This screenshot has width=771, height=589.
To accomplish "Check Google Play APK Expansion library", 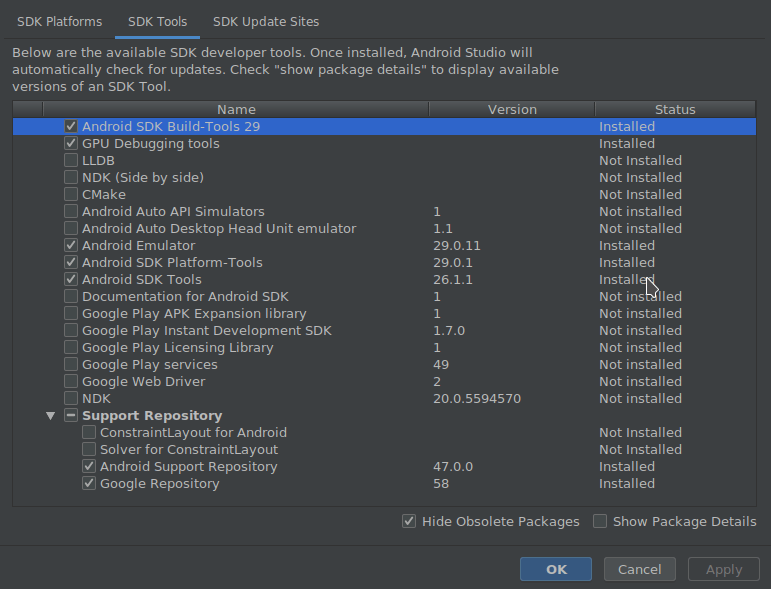I will coord(71,313).
